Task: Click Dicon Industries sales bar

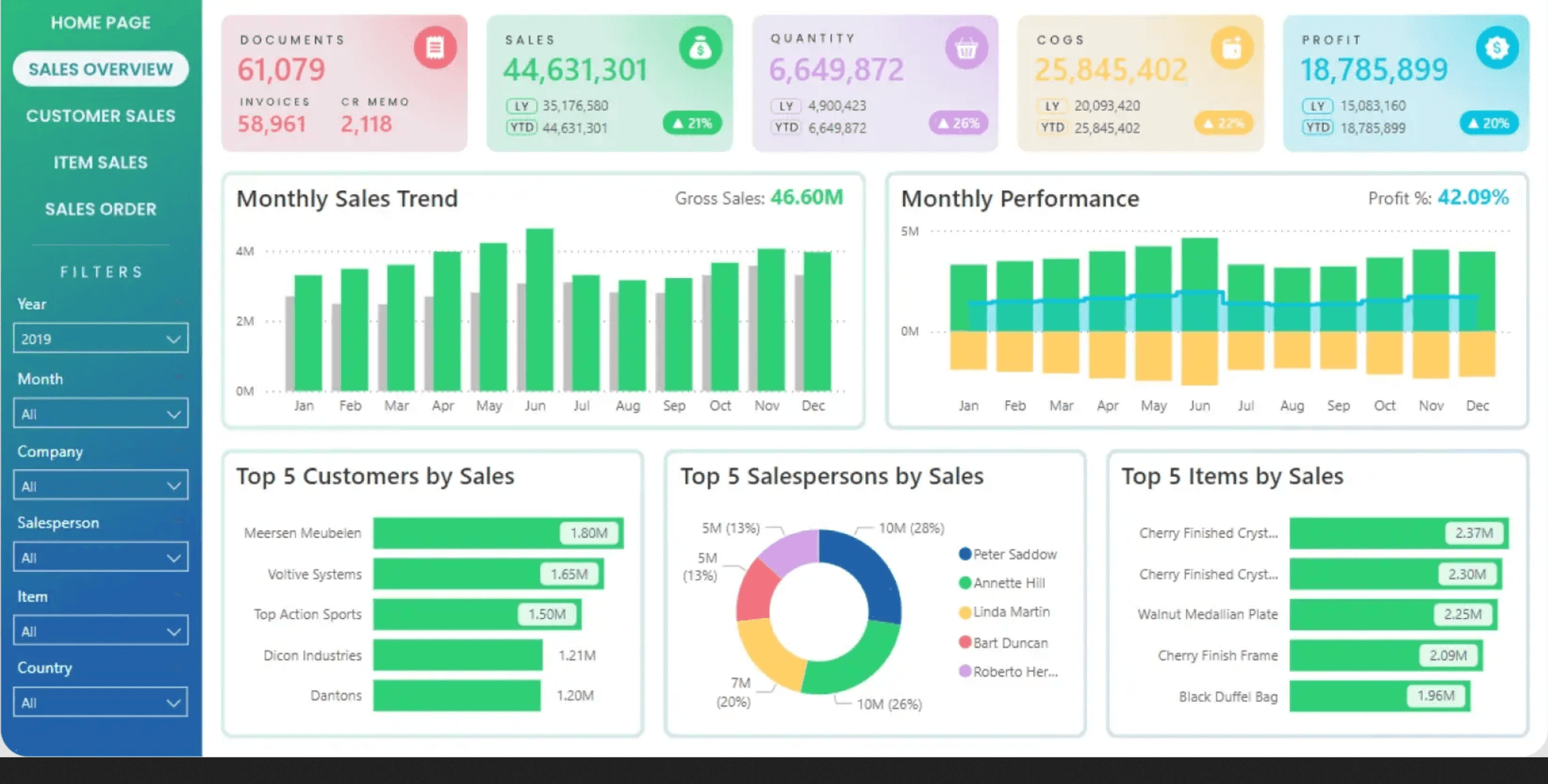Action: pos(458,655)
